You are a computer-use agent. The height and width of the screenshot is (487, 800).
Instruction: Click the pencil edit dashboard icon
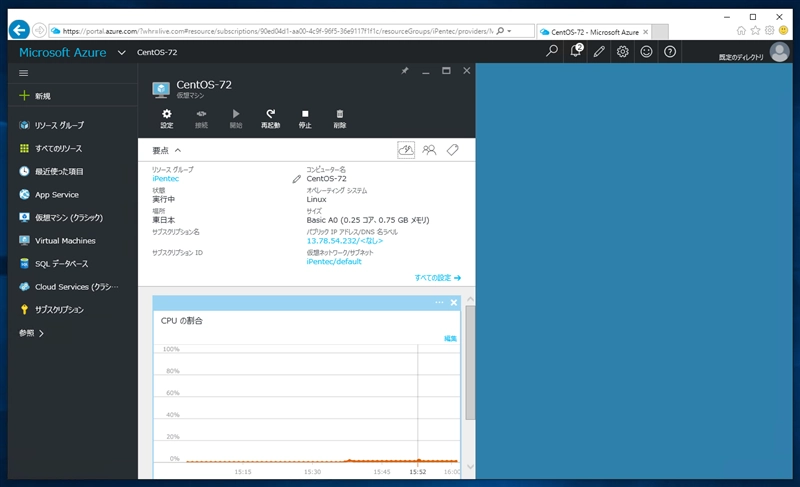coord(599,52)
